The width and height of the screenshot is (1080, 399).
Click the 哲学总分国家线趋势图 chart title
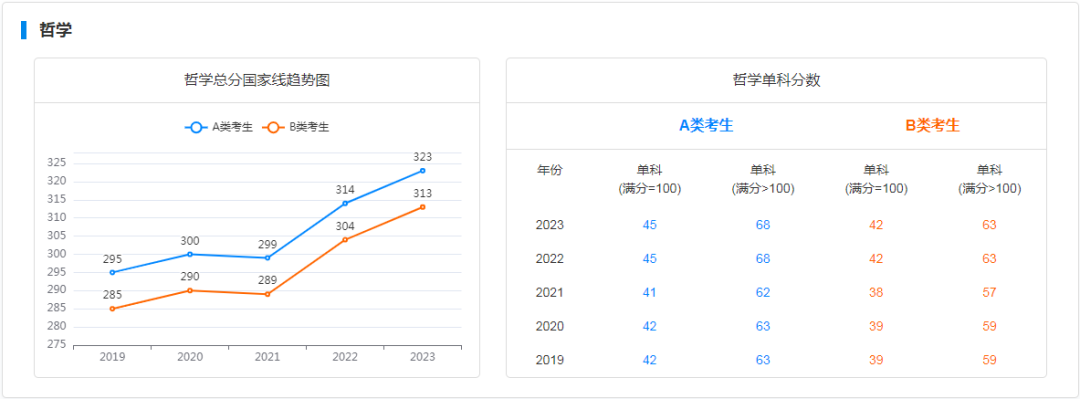257,80
